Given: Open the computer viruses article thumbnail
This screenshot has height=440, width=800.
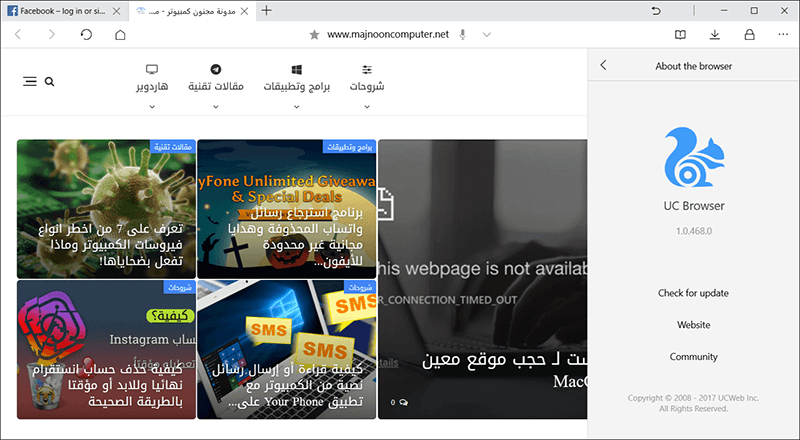Looking at the screenshot, I should (x=106, y=209).
